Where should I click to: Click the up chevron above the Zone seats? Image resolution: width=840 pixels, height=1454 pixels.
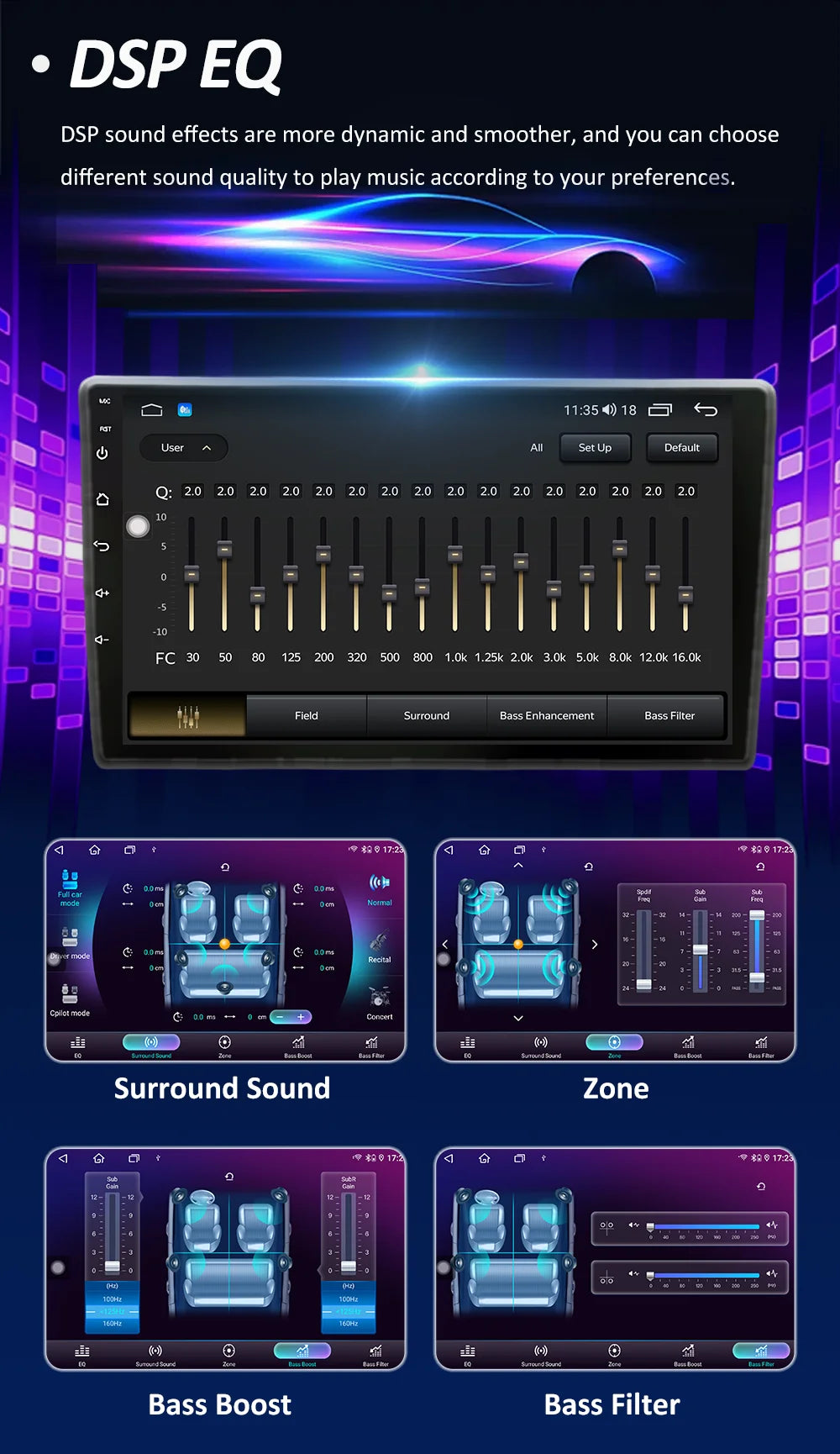coord(518,865)
